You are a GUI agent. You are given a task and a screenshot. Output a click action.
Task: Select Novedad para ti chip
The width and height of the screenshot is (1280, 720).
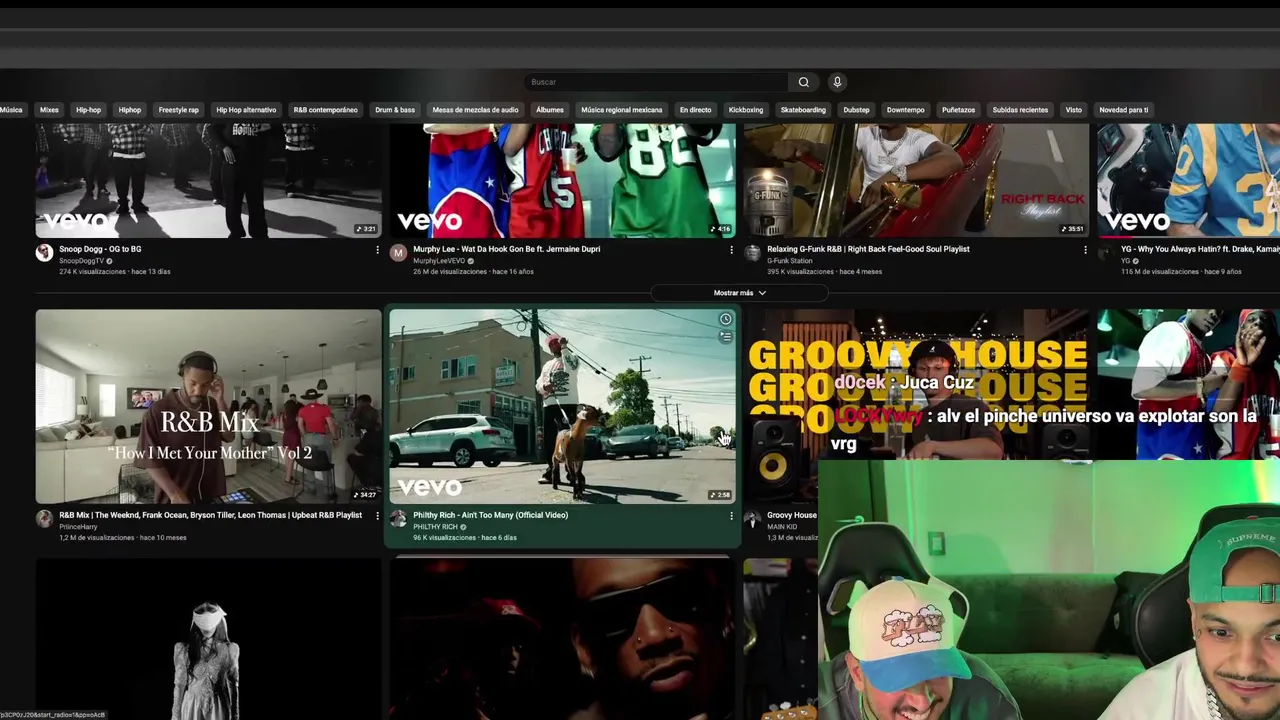1124,110
